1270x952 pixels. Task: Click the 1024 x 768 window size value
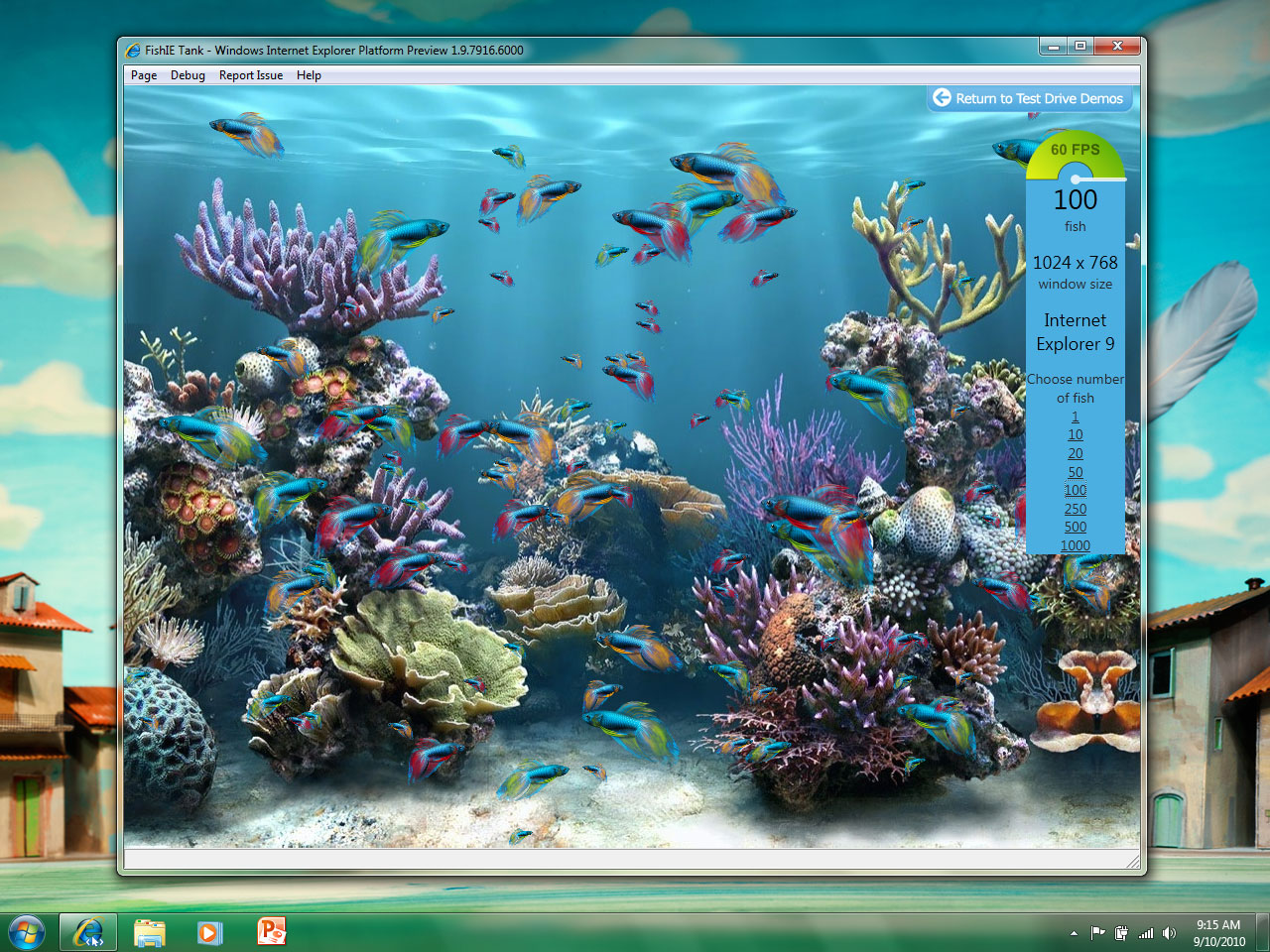pyautogui.click(x=1076, y=263)
